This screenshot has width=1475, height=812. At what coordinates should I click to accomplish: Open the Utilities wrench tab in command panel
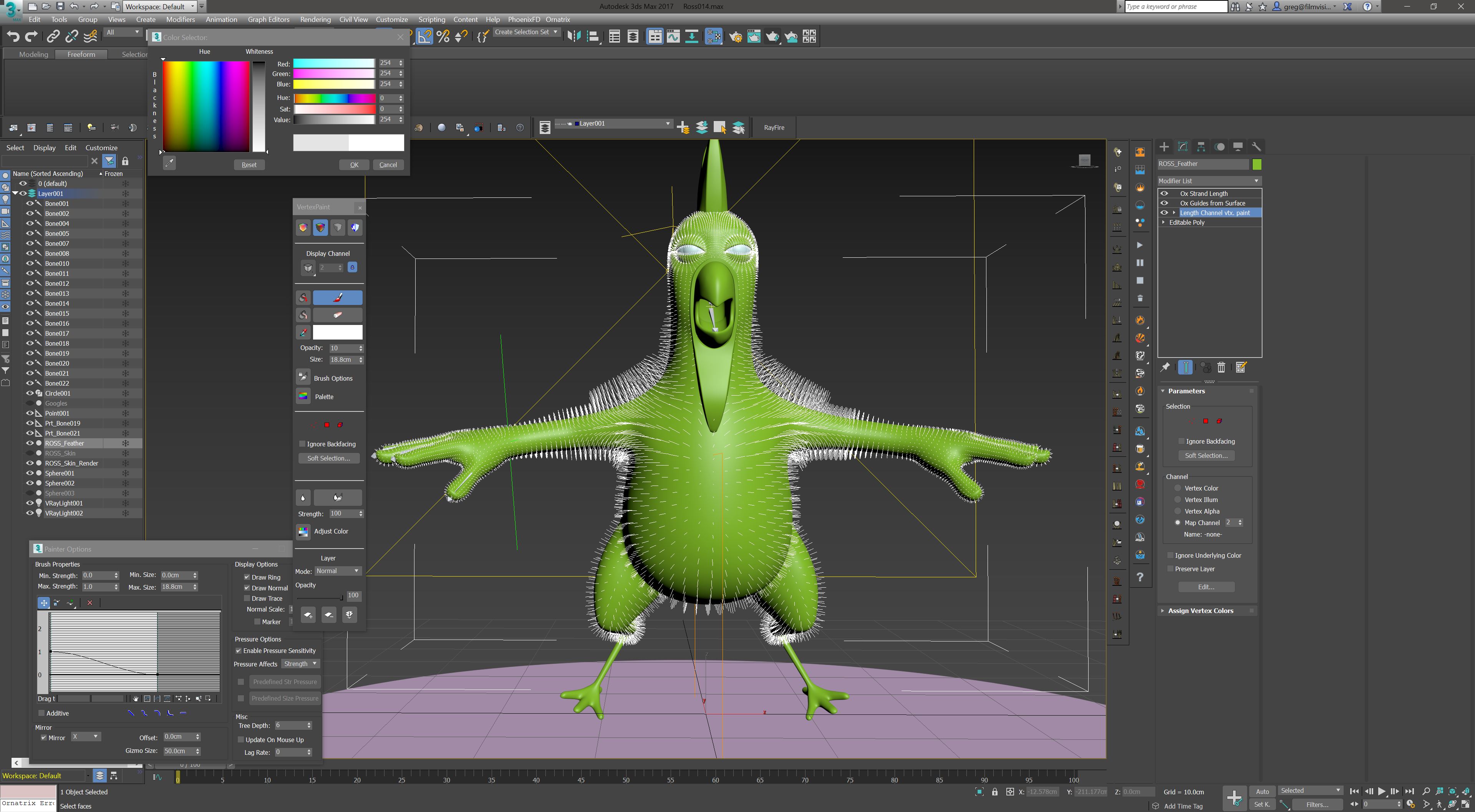pos(1256,147)
